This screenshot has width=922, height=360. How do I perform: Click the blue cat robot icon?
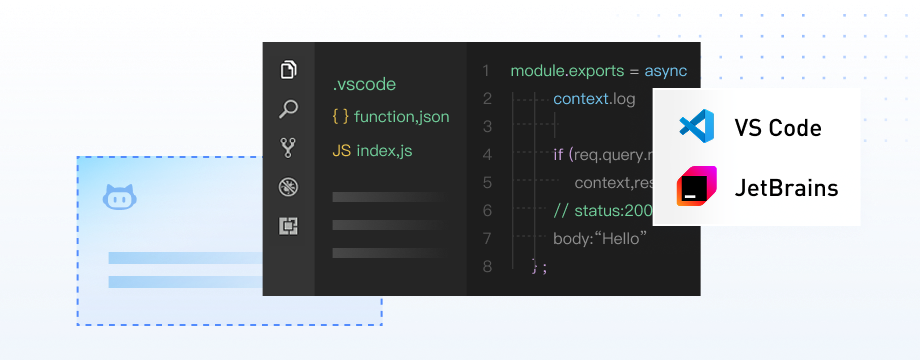(120, 197)
